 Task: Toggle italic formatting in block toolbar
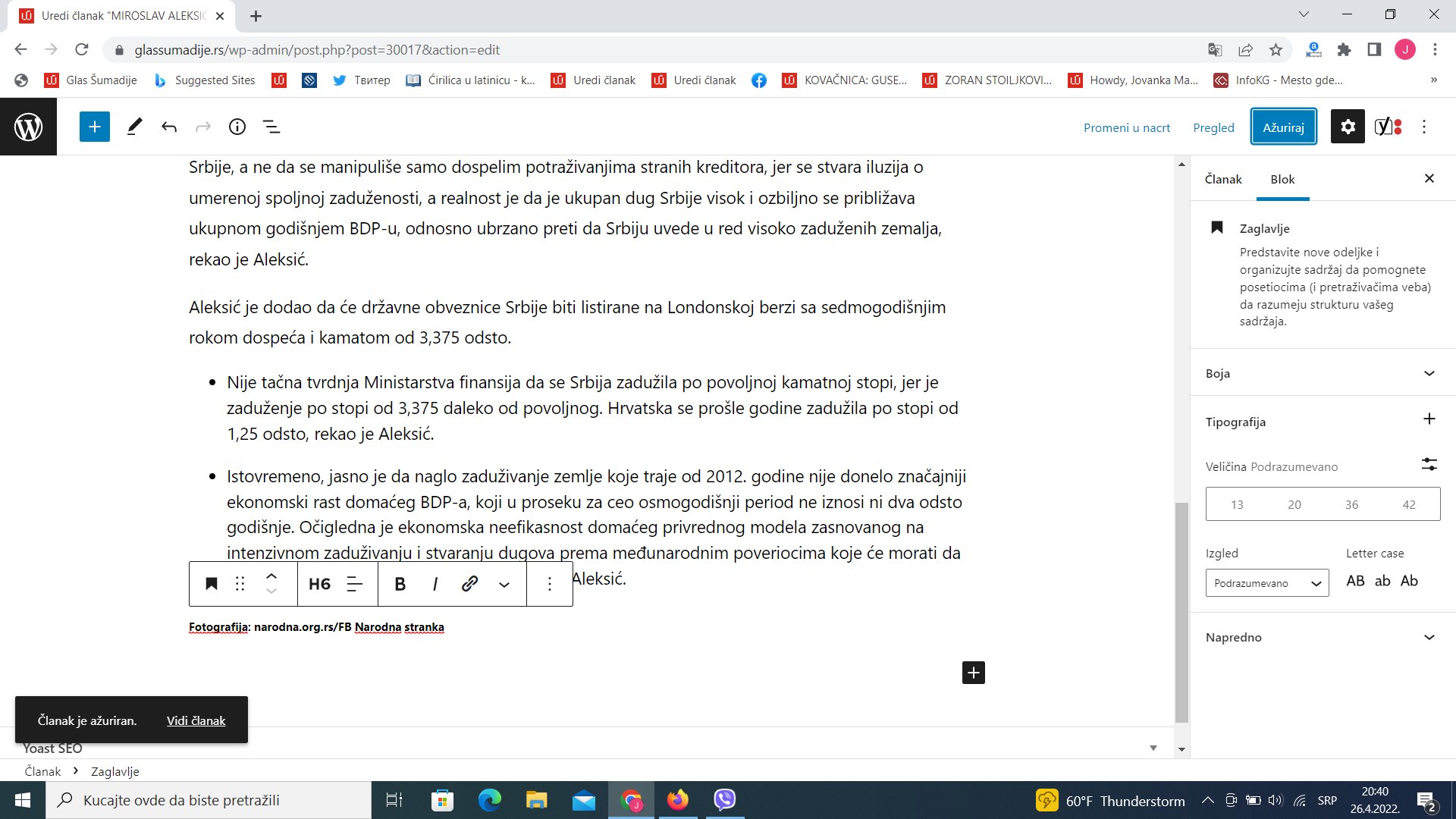435,583
